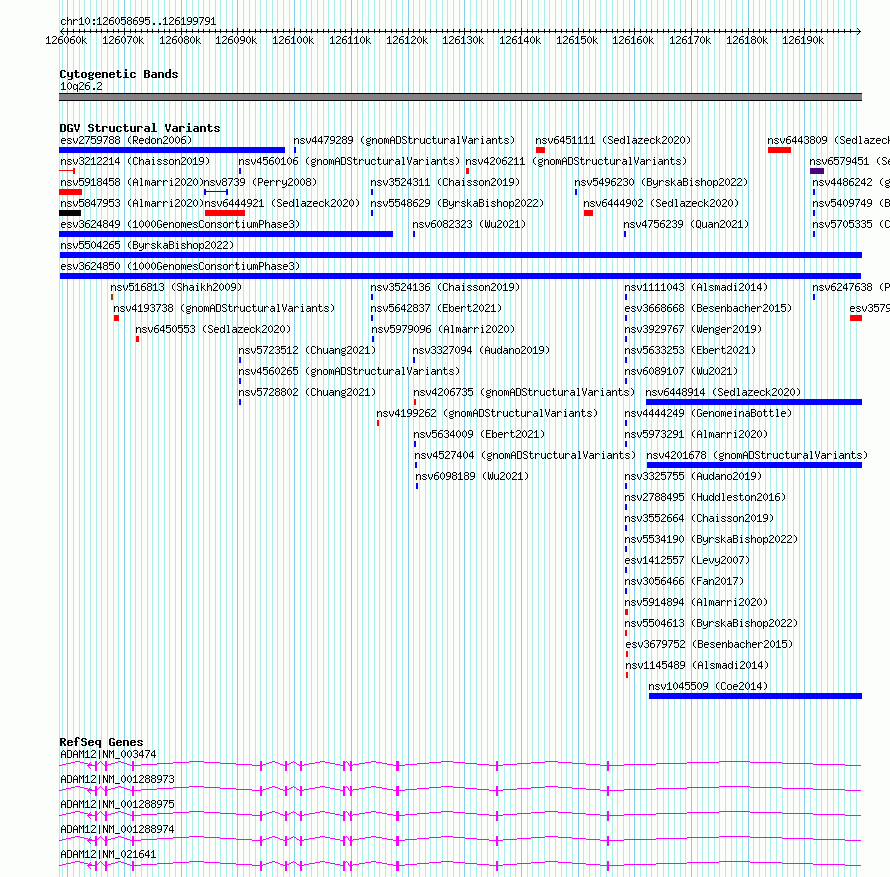The width and height of the screenshot is (890, 877).
Task: Click nsv5642837 (Ebert2021) label
Action: click(x=436, y=308)
